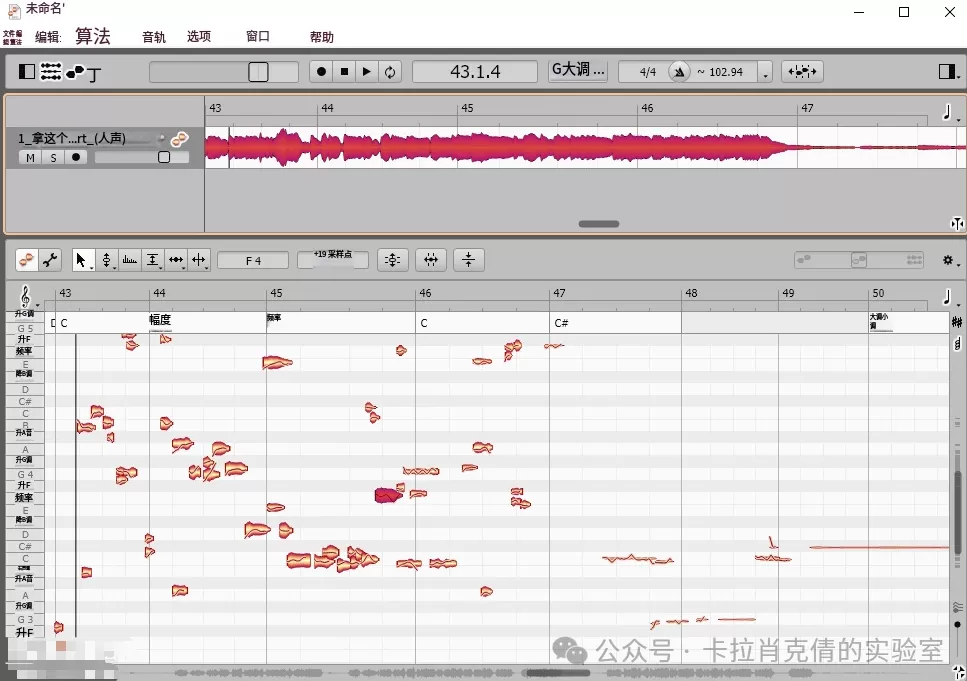The width and height of the screenshot is (967, 681).
Task: Open the quantize time macro
Action: pyautogui.click(x=431, y=260)
